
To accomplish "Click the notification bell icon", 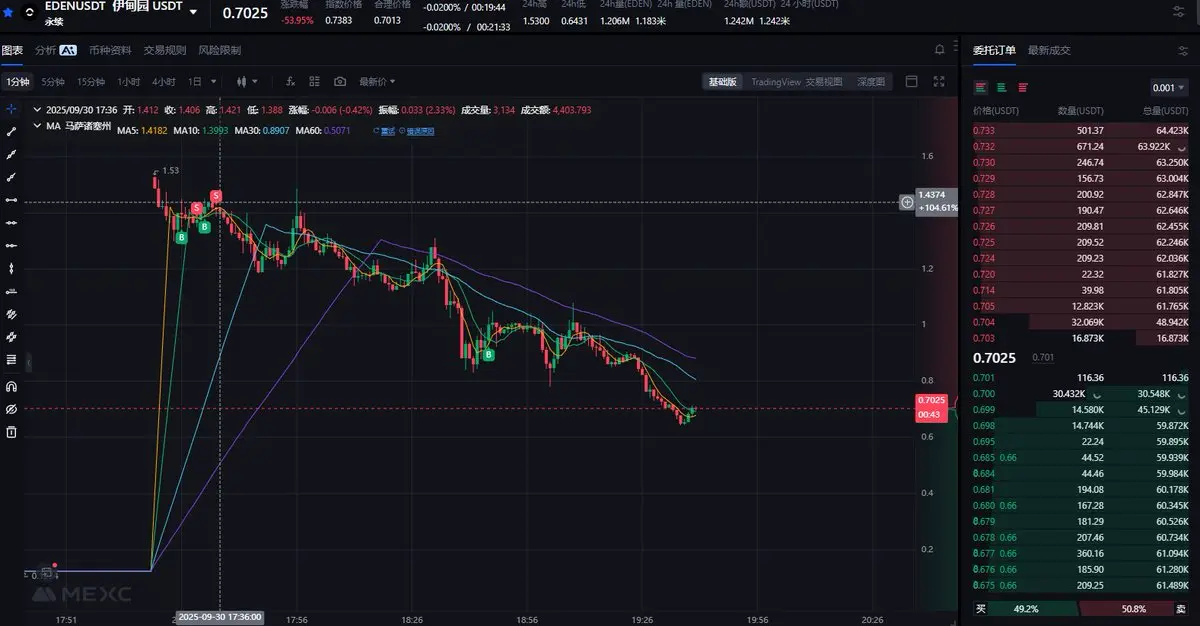I will tap(940, 50).
